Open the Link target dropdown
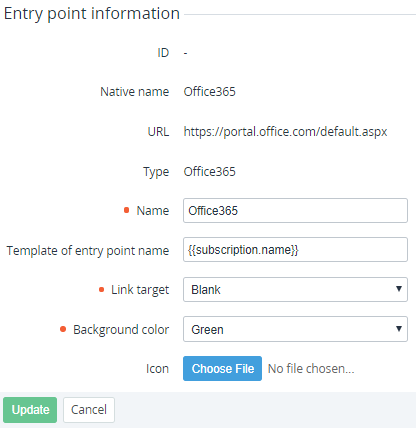This screenshot has height=429, width=416. point(295,289)
